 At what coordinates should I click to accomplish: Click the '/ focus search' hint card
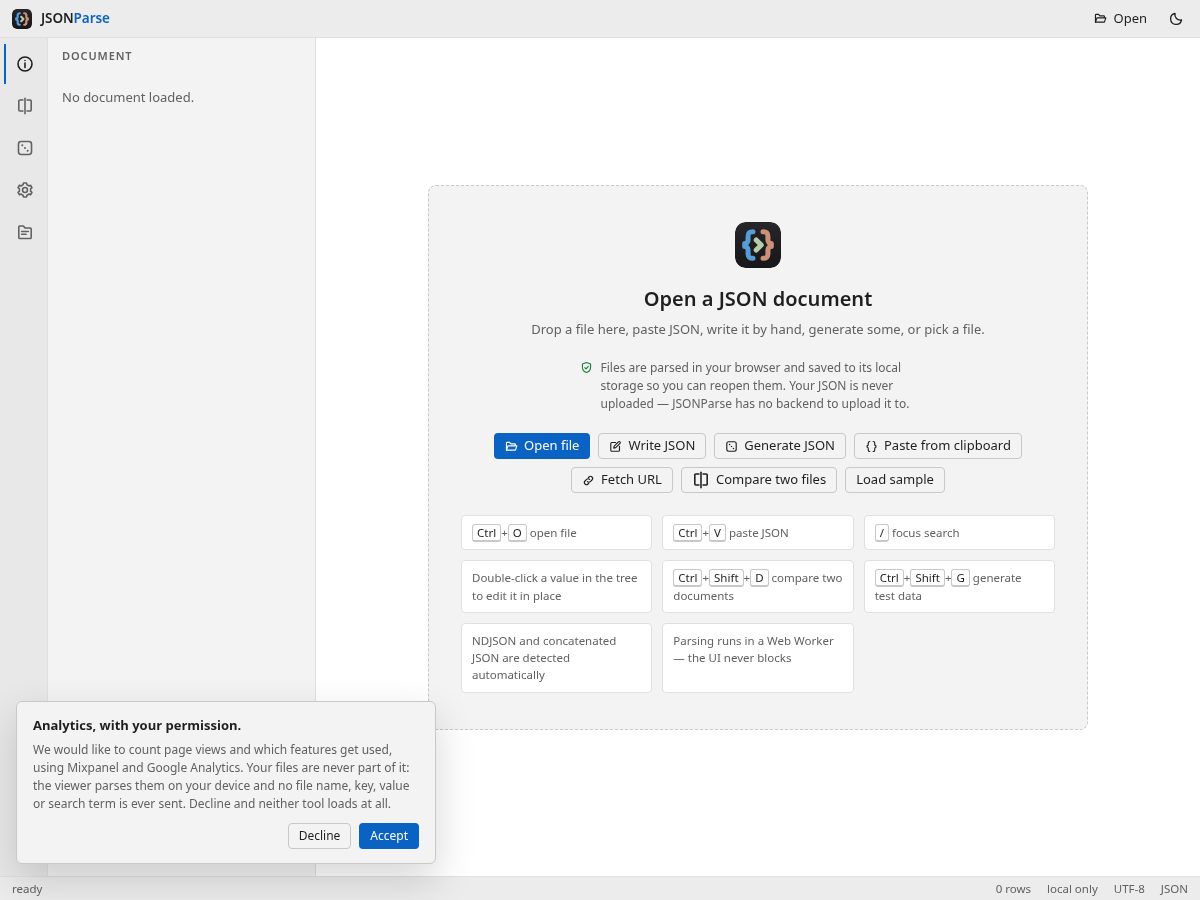click(959, 533)
